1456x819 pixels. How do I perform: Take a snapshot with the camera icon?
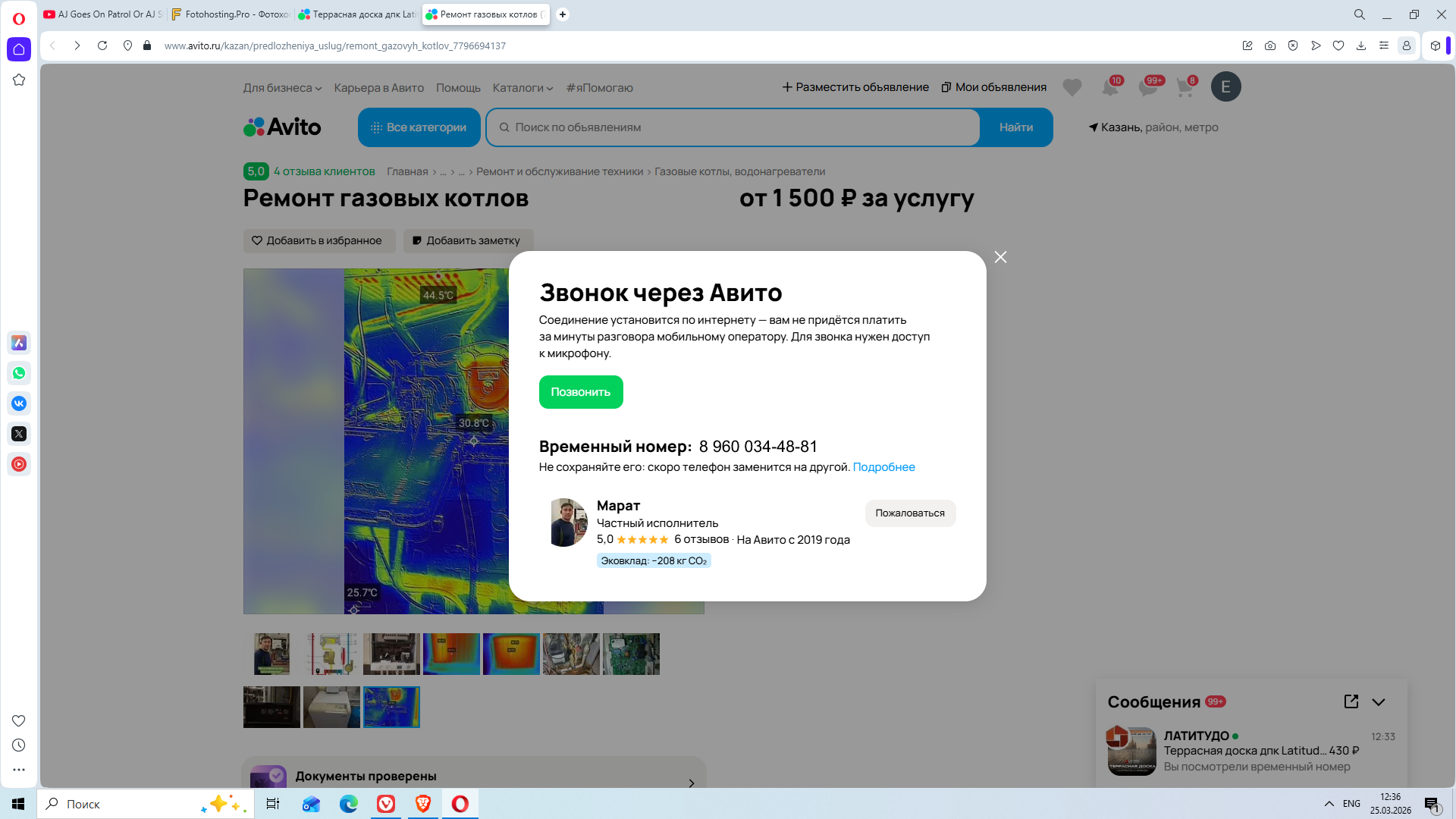[x=1270, y=45]
